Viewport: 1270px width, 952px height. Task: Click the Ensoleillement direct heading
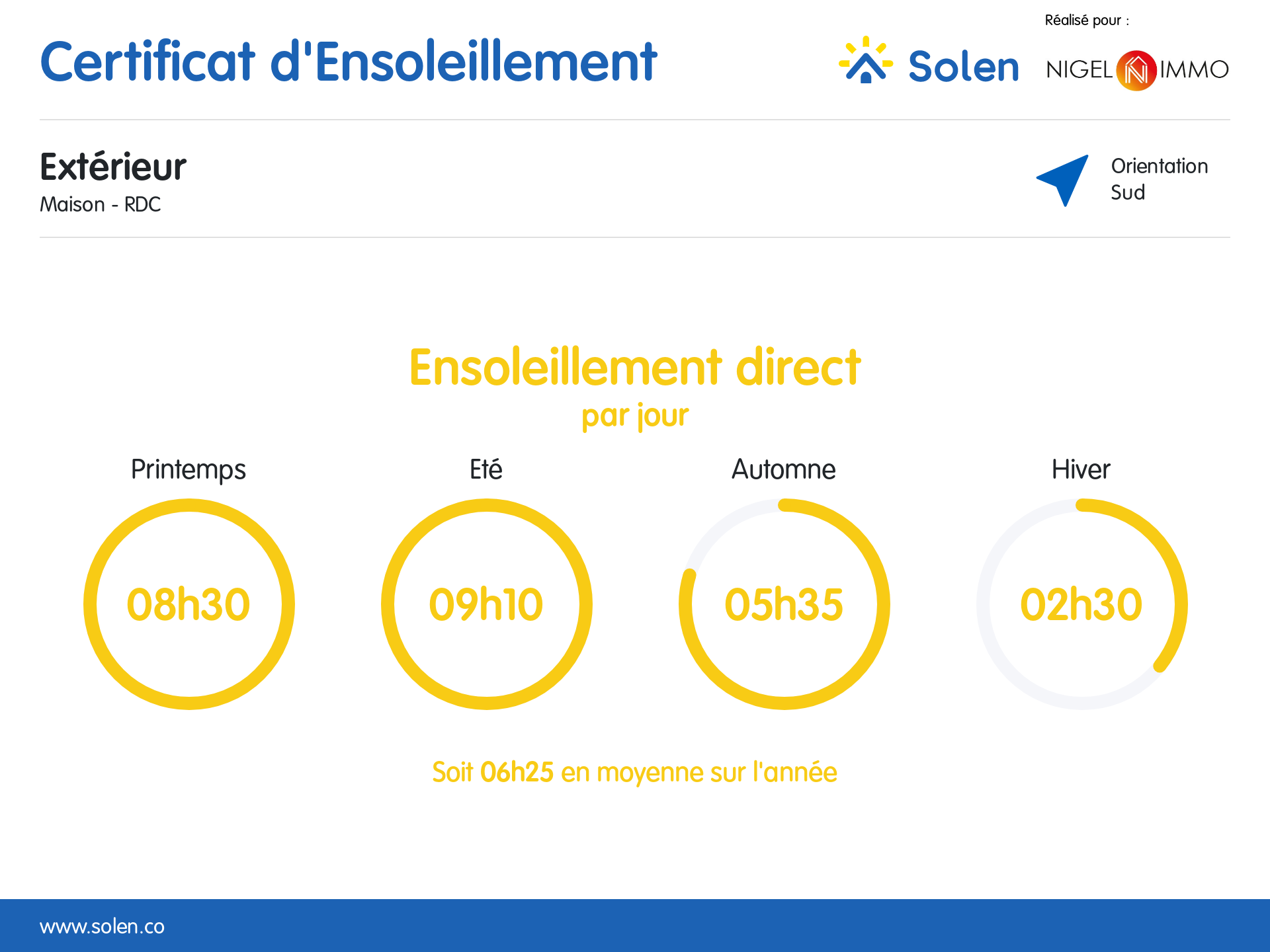(x=635, y=367)
